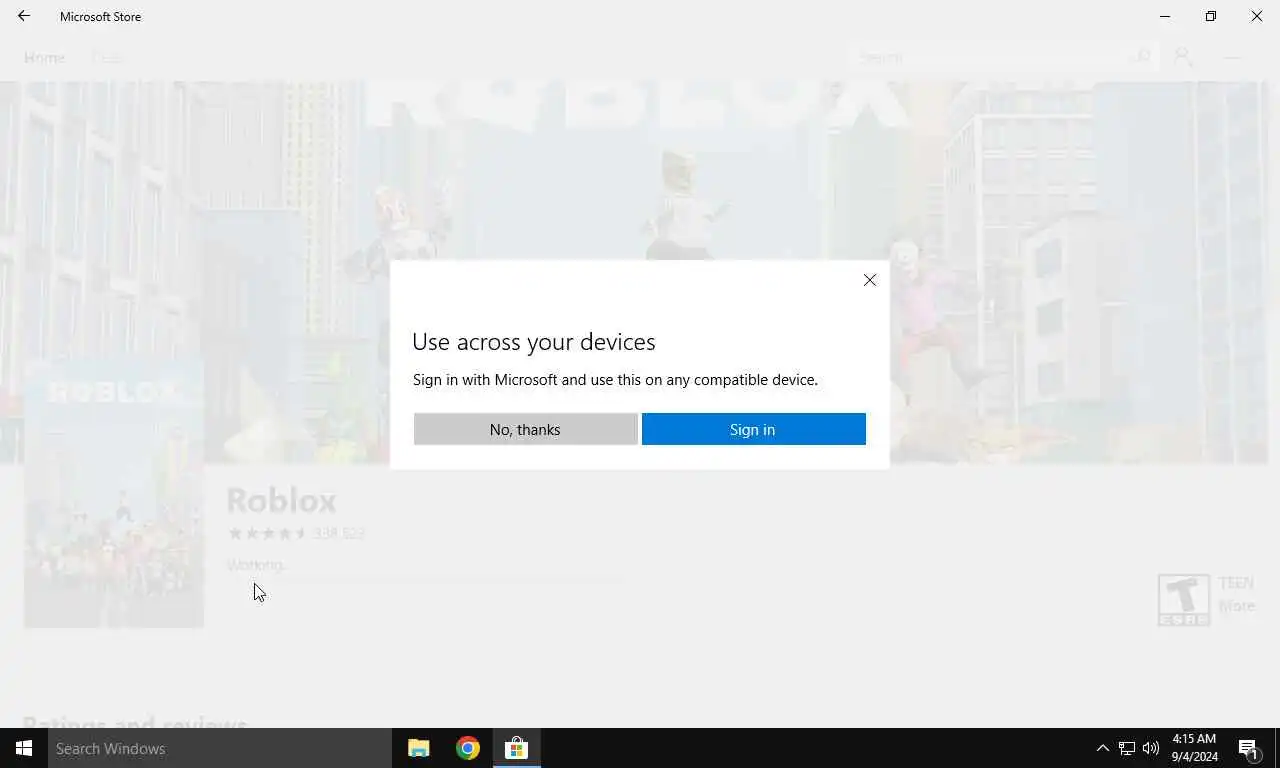Open the volume tray icon
This screenshot has width=1280, height=768.
[1151, 748]
